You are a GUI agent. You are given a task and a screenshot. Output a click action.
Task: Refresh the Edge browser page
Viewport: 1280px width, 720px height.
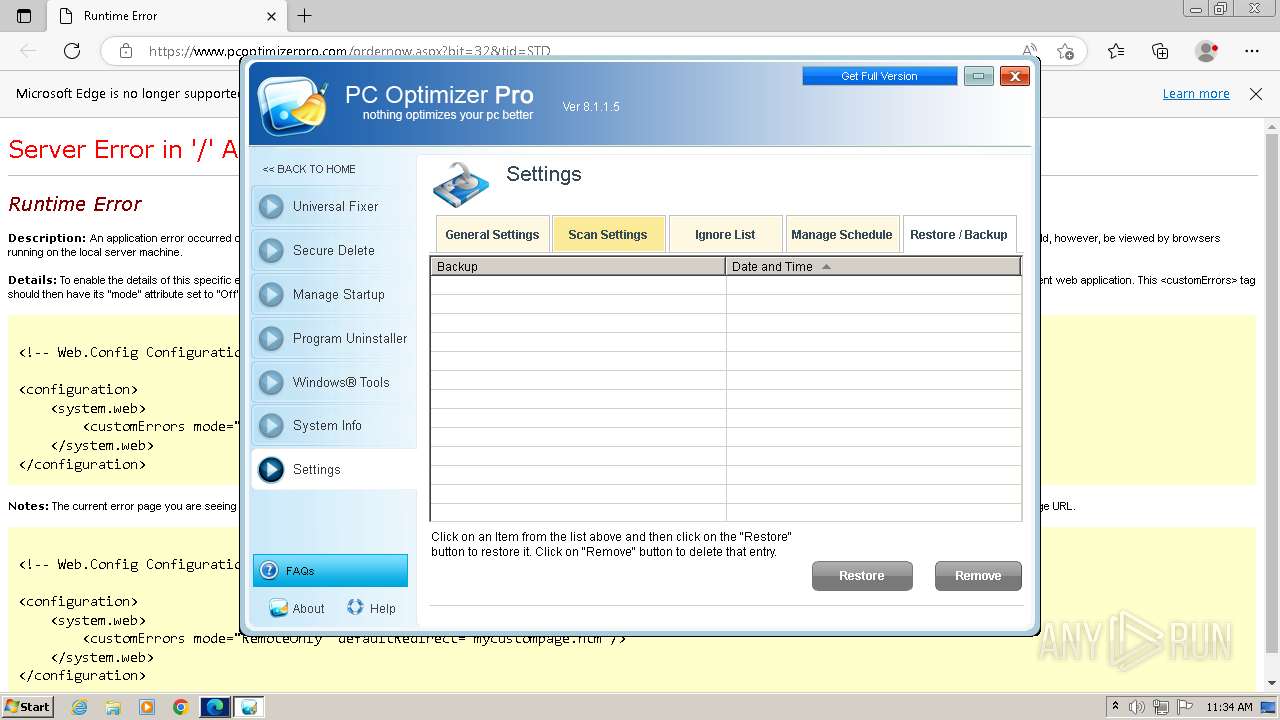(x=72, y=51)
